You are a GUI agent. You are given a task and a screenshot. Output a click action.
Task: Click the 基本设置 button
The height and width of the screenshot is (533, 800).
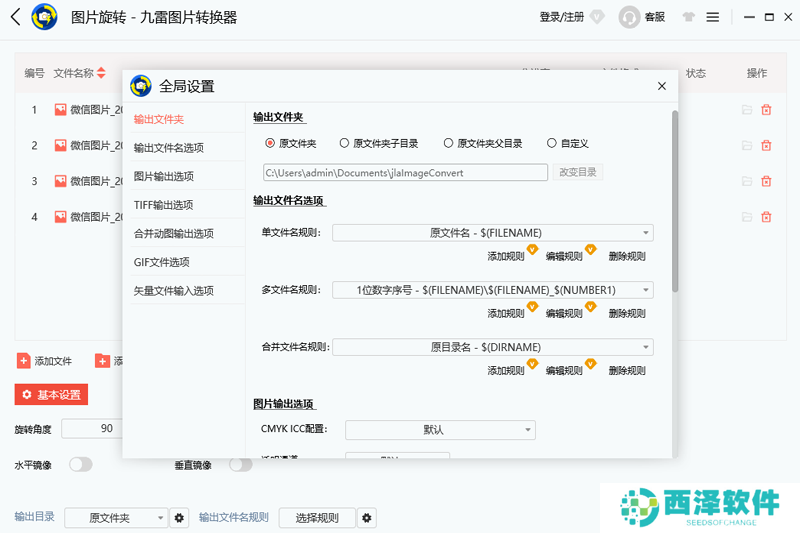(x=51, y=395)
